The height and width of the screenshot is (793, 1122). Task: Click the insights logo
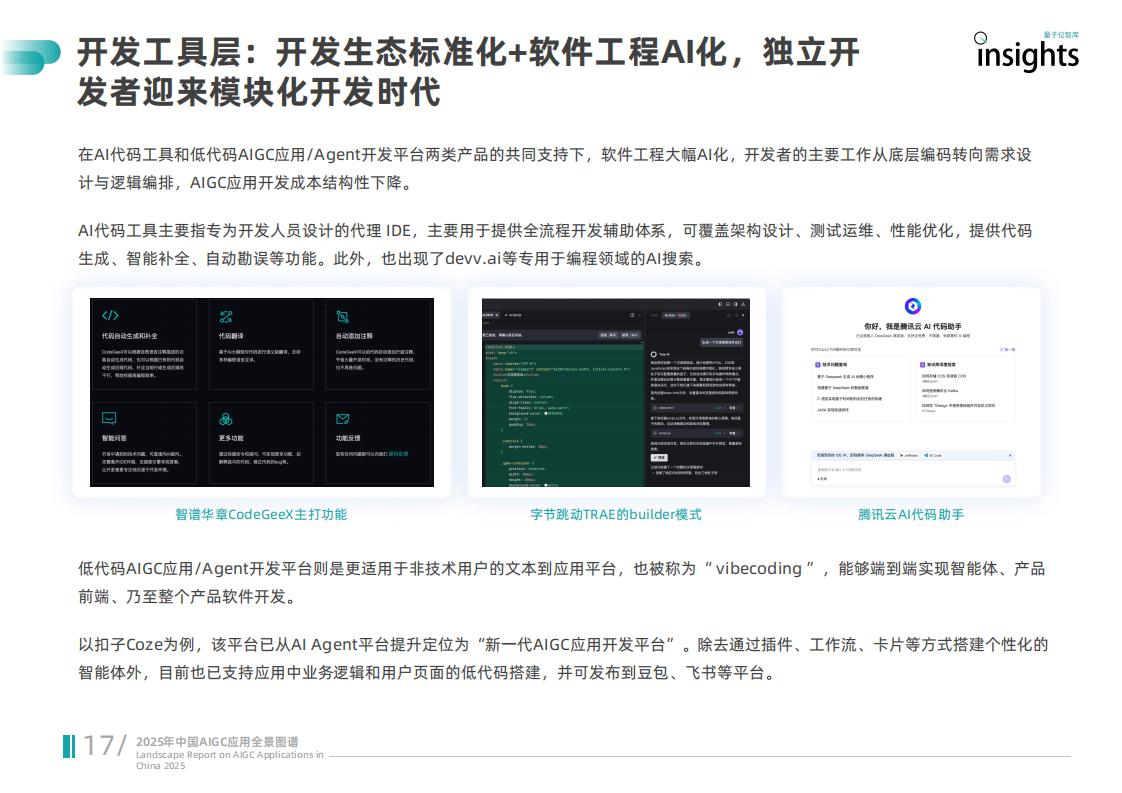pos(1027,52)
